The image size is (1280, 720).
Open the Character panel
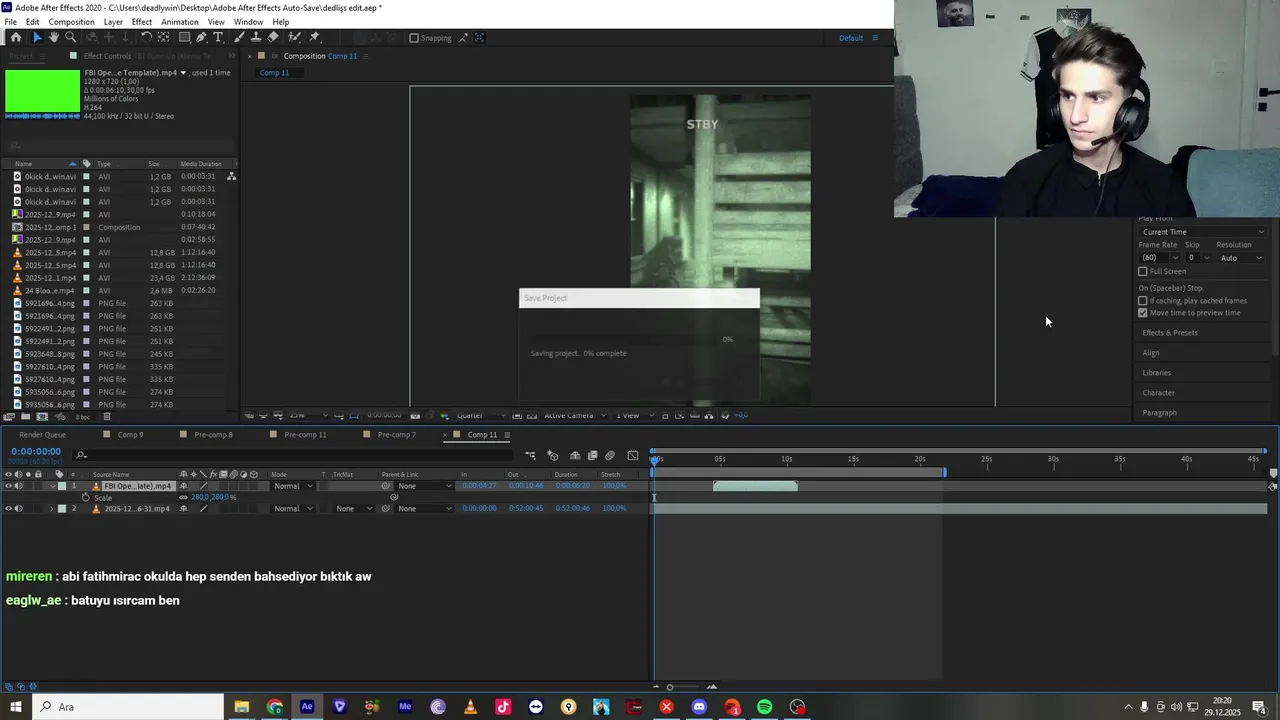[1159, 392]
